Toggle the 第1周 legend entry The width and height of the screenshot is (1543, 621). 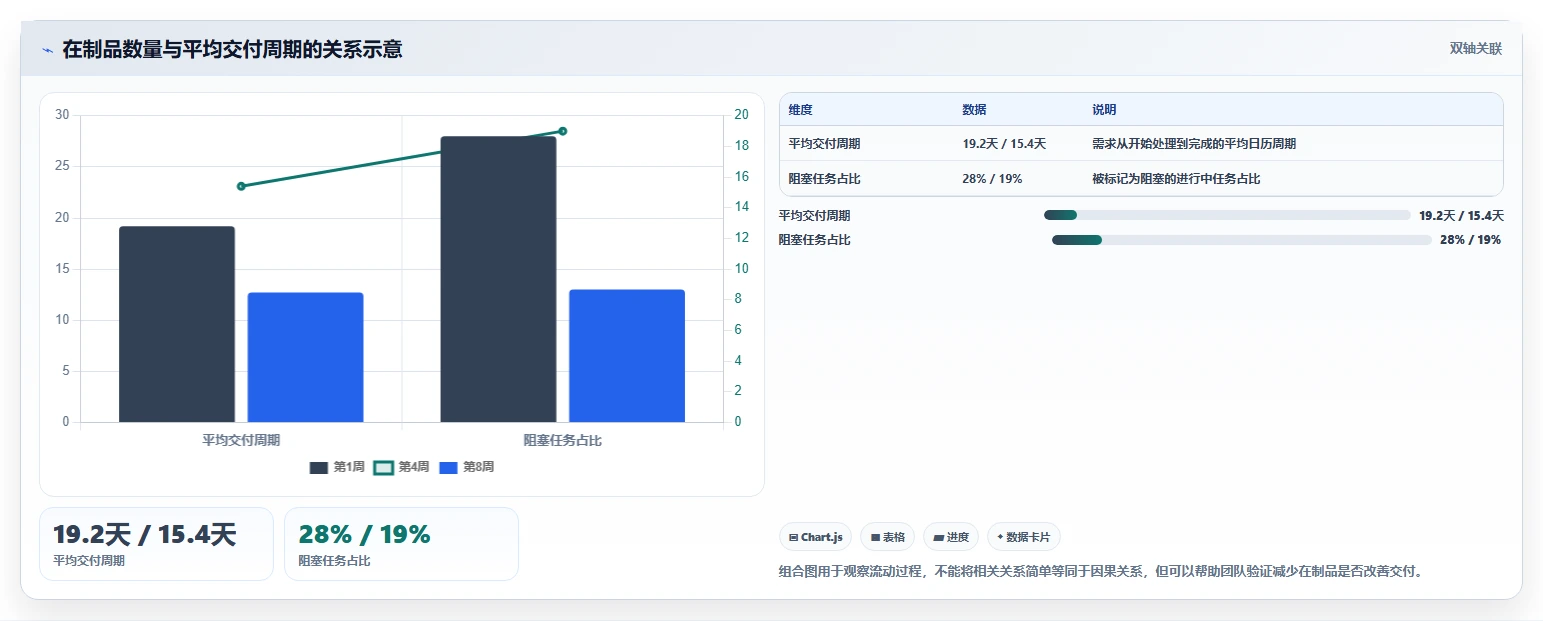pos(338,467)
